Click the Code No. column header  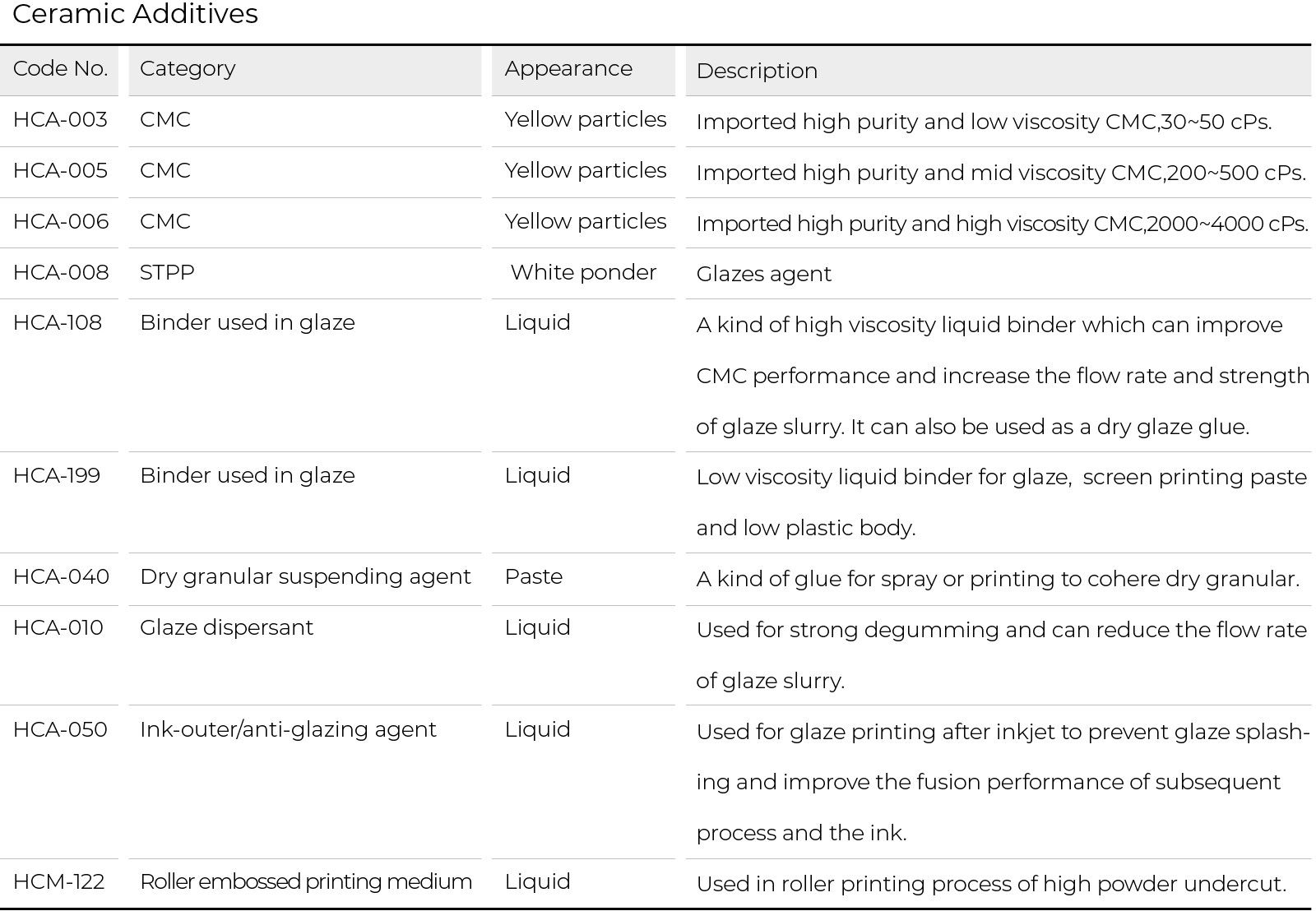pyautogui.click(x=60, y=69)
